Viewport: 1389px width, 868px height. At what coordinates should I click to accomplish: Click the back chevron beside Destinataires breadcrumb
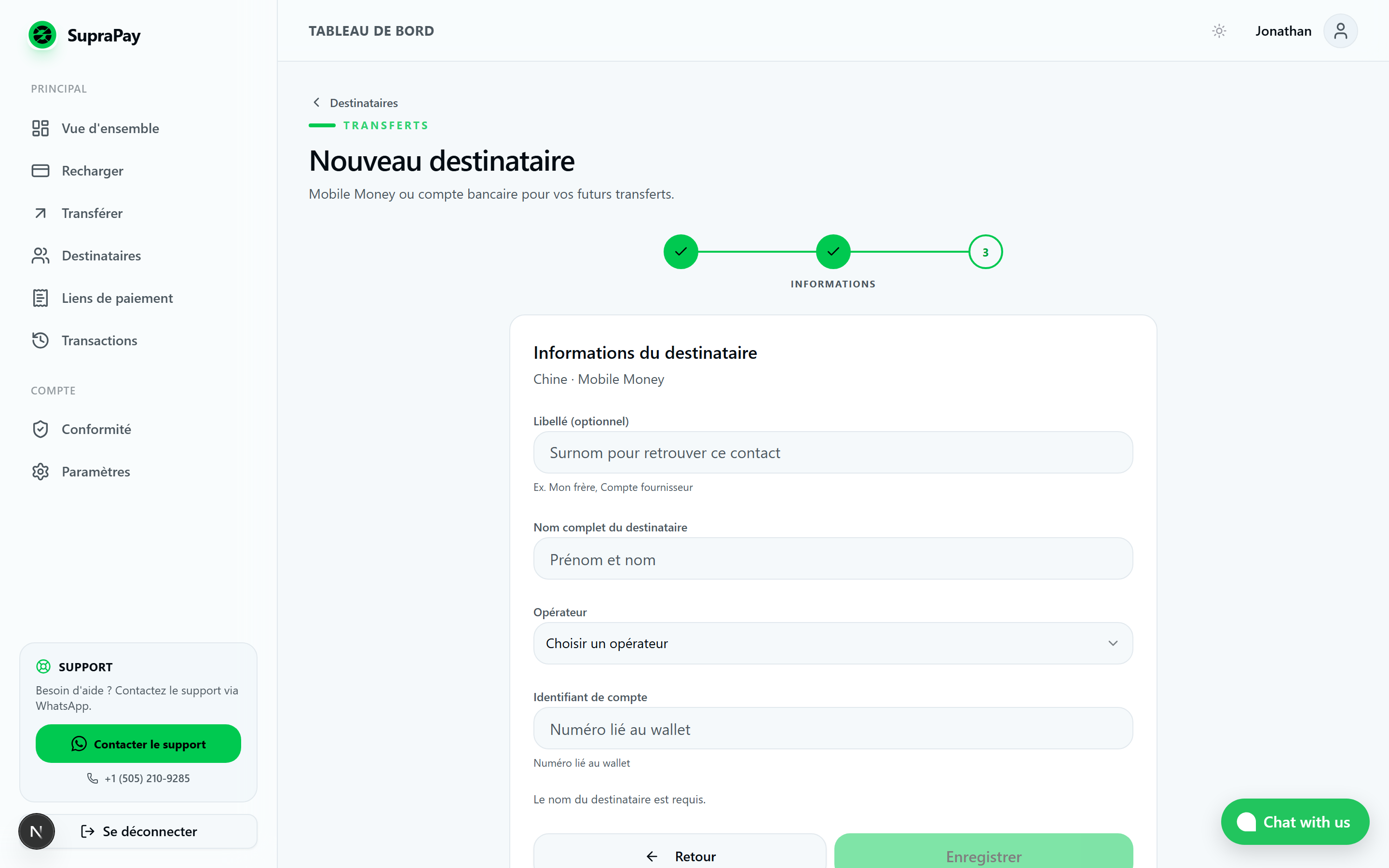click(316, 102)
